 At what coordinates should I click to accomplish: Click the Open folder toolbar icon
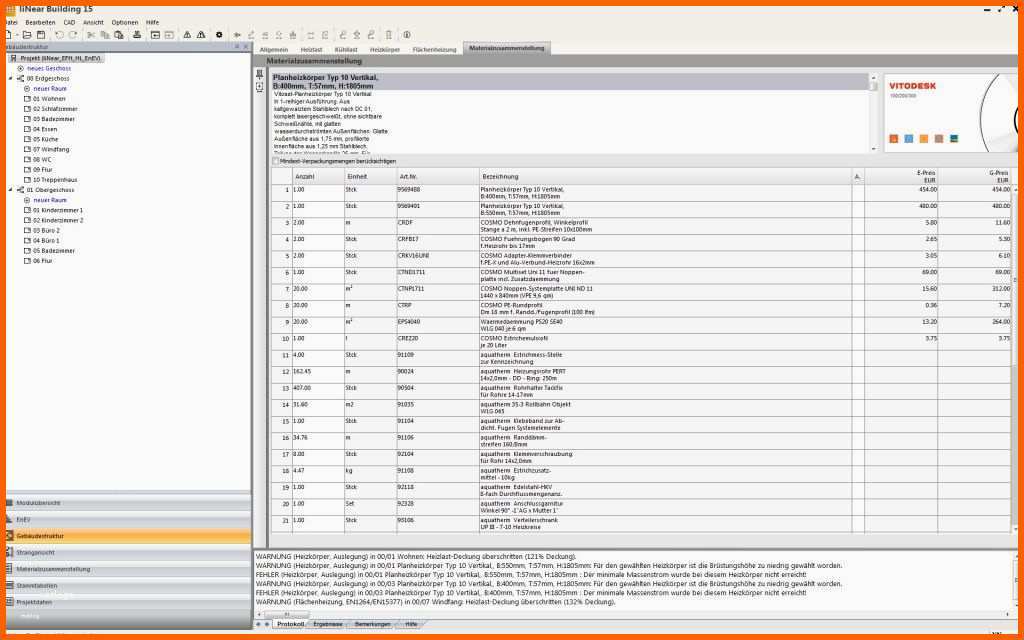point(27,35)
